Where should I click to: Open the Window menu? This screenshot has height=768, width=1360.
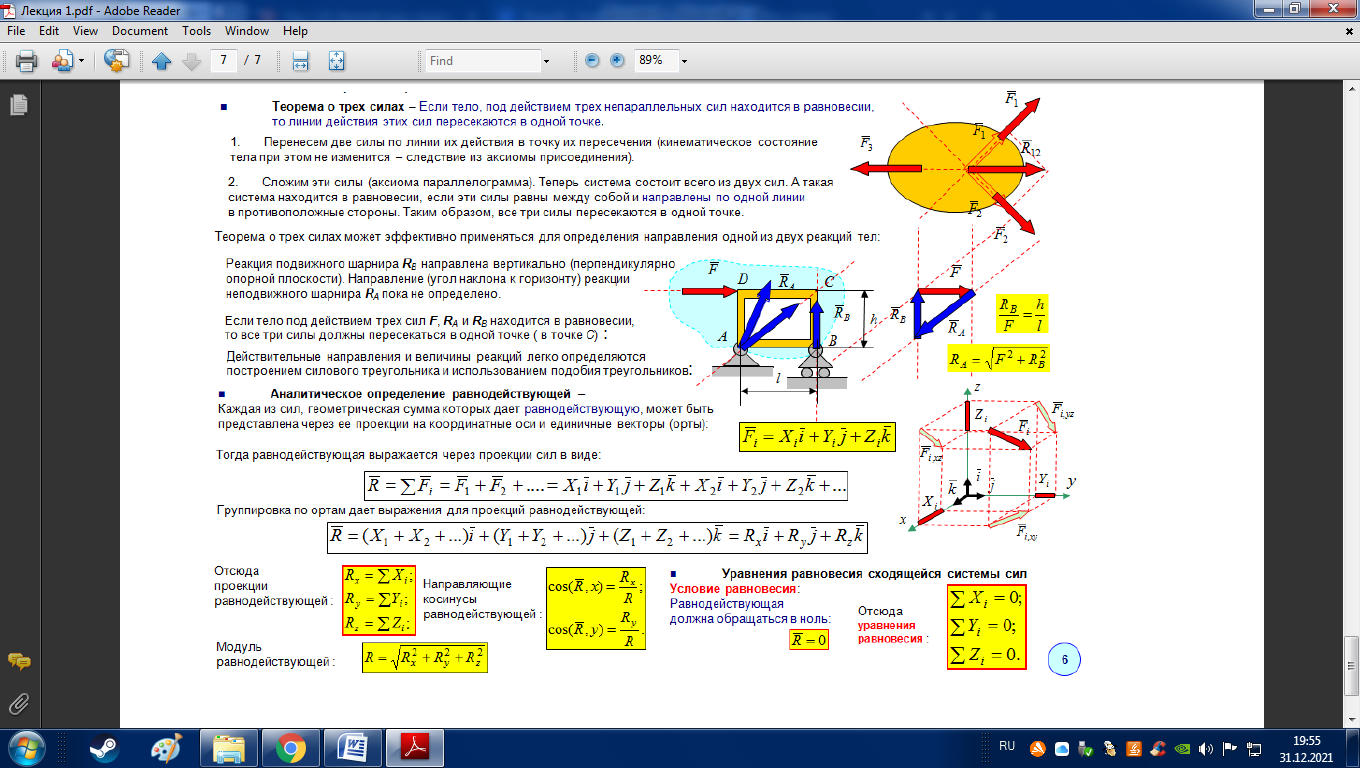(x=247, y=31)
